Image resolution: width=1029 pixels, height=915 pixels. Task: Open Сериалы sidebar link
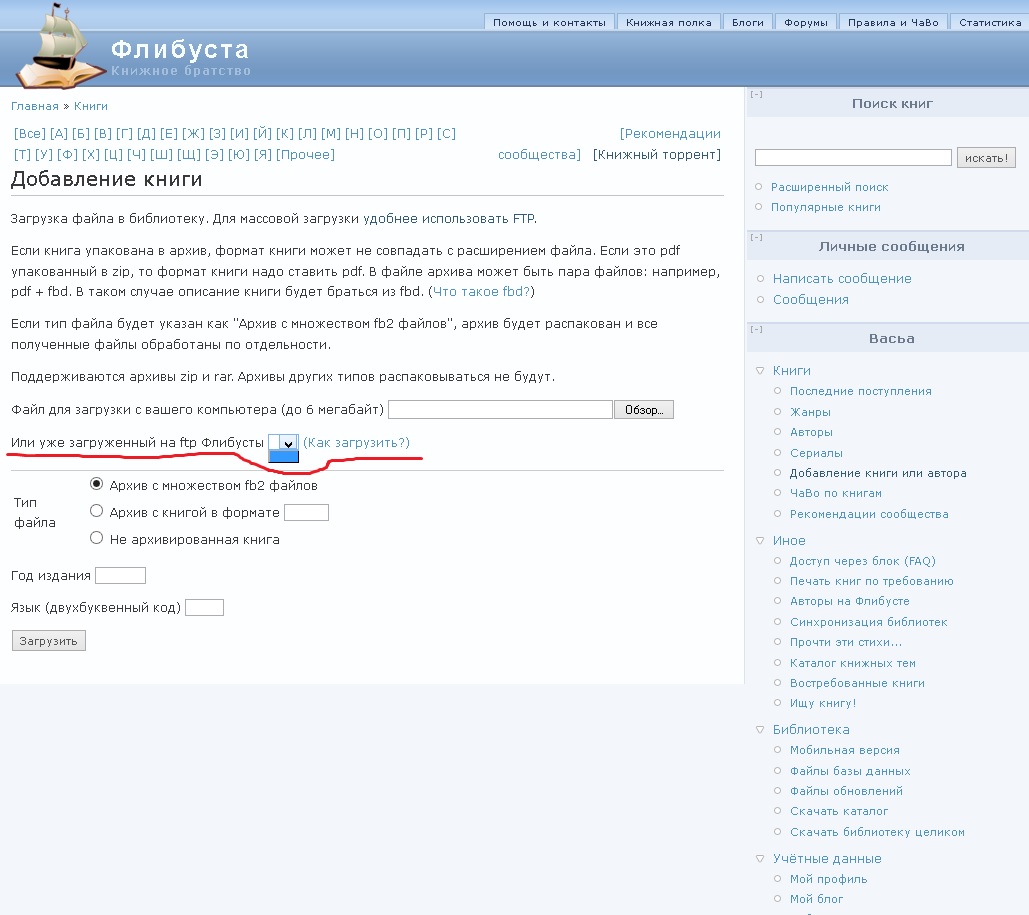pos(816,454)
